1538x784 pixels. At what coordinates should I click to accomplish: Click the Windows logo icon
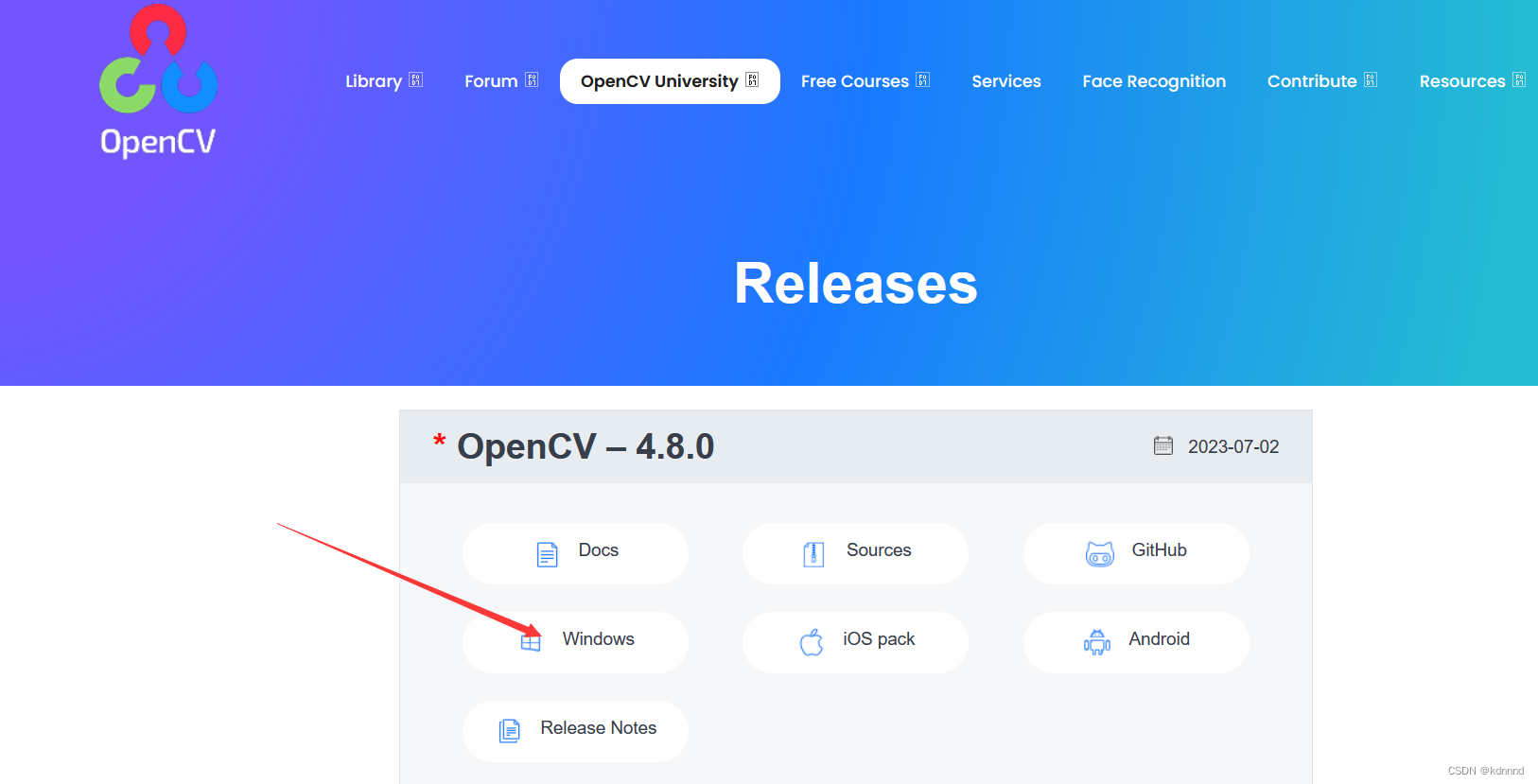coord(532,642)
